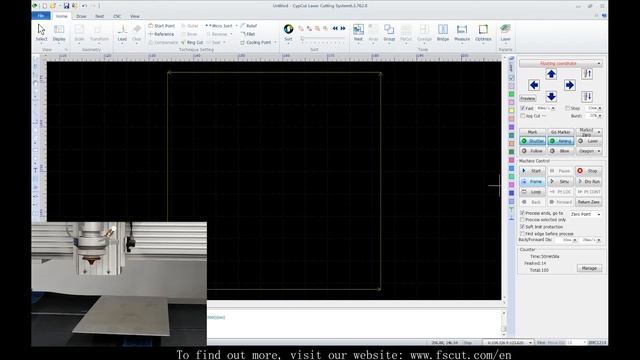The width and height of the screenshot is (640, 360).
Task: Select the green layer color swatch
Action: 511,94
